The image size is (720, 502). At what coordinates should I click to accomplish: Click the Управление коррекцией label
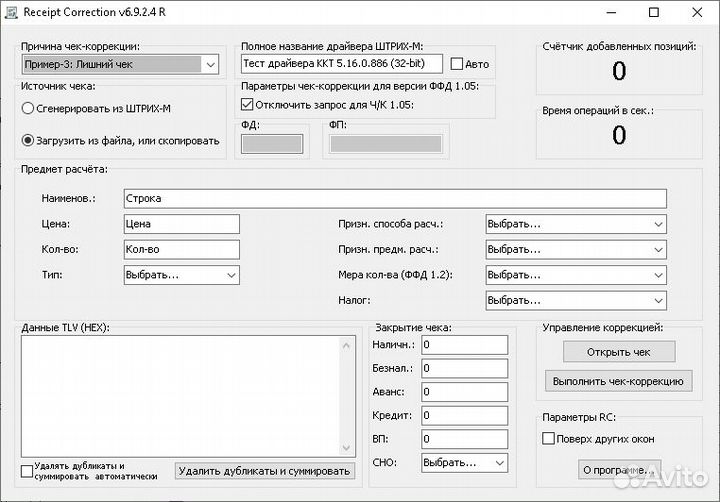pos(603,327)
